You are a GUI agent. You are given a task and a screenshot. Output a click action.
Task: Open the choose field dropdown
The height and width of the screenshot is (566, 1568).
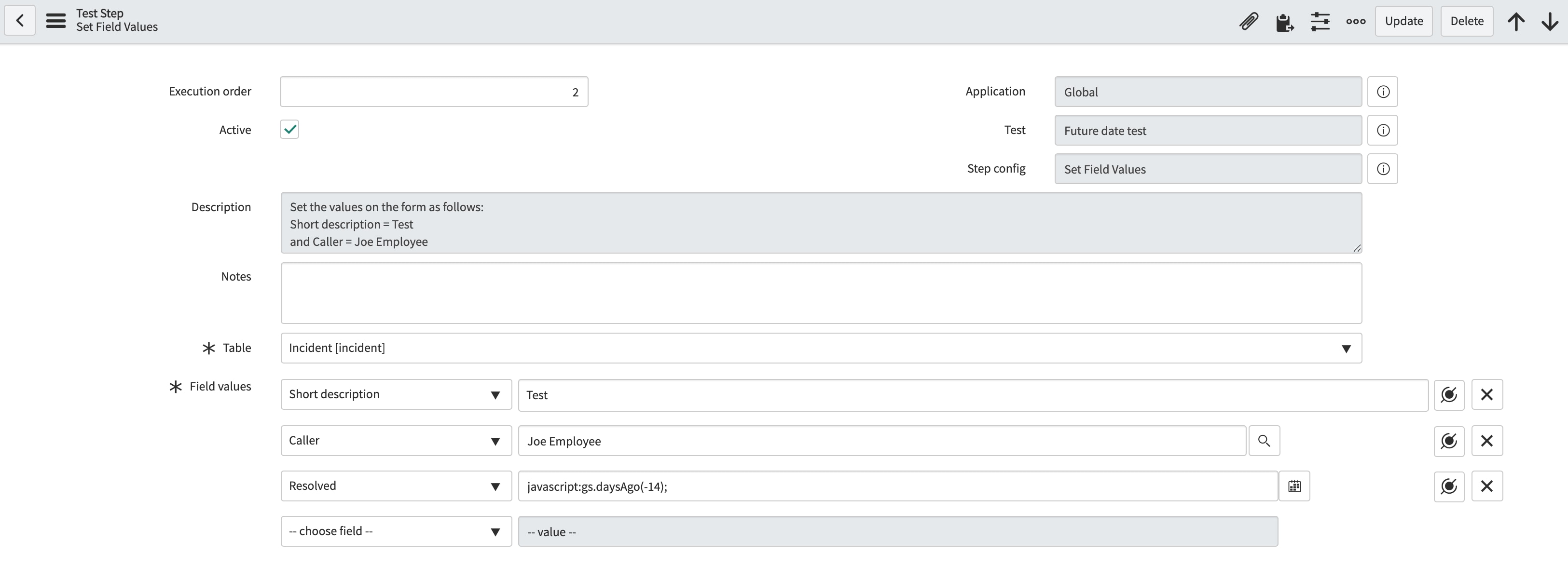396,531
